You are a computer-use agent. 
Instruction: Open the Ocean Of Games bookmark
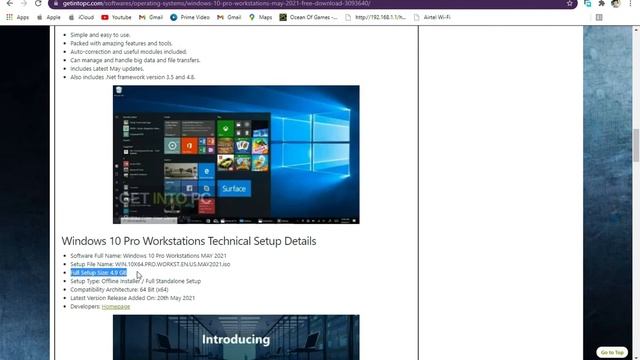click(x=309, y=17)
